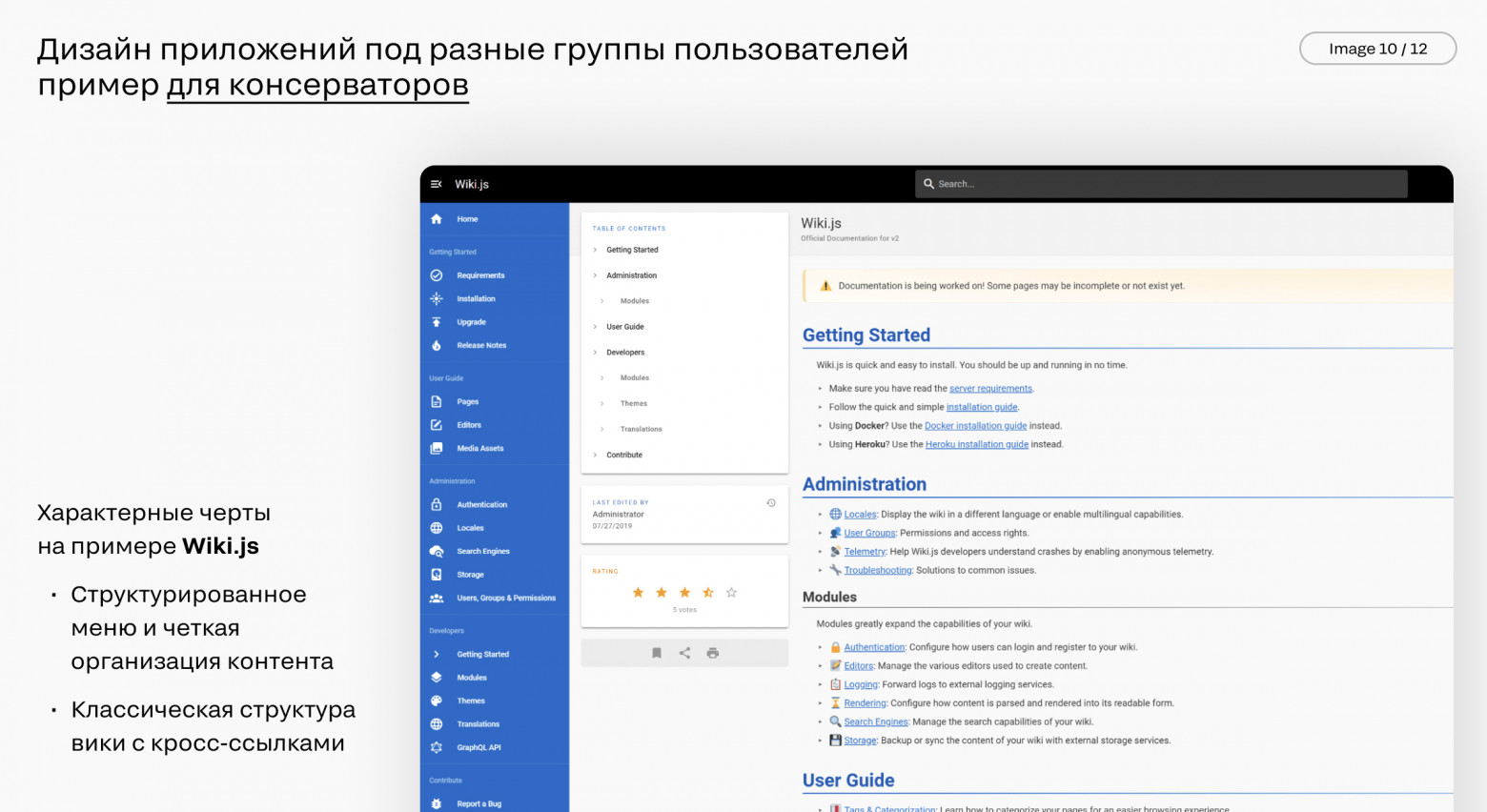1487x812 pixels.
Task: Click the share icon under the rating widget
Action: point(684,652)
